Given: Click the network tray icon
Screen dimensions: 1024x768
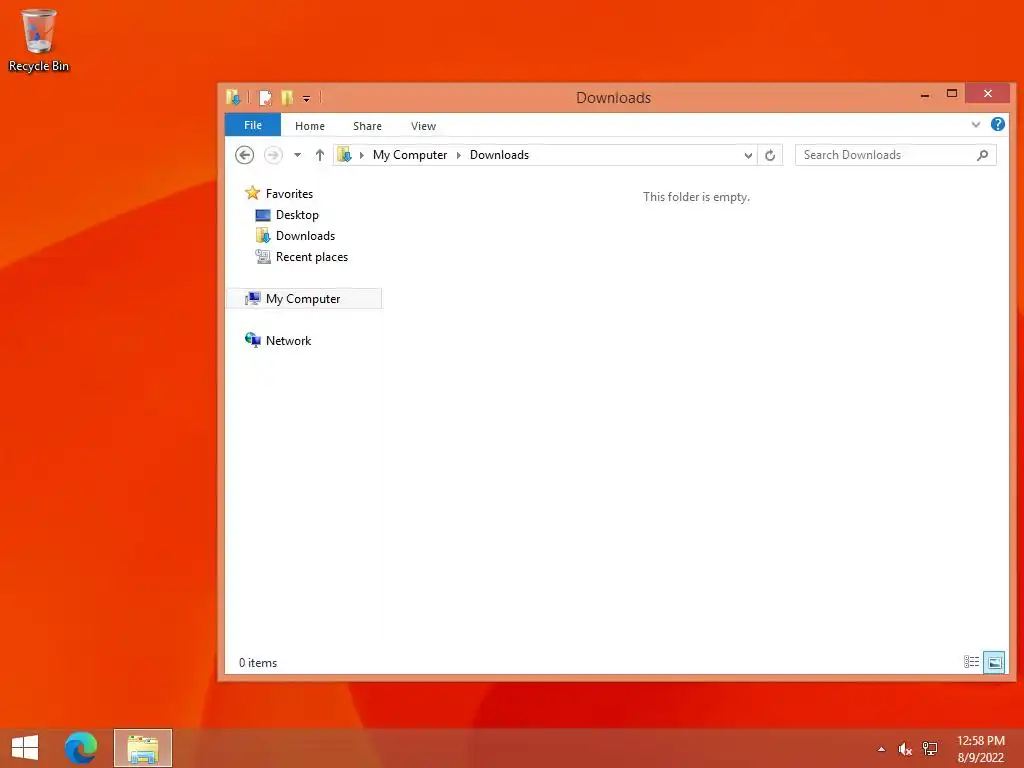Looking at the screenshot, I should click(930, 749).
